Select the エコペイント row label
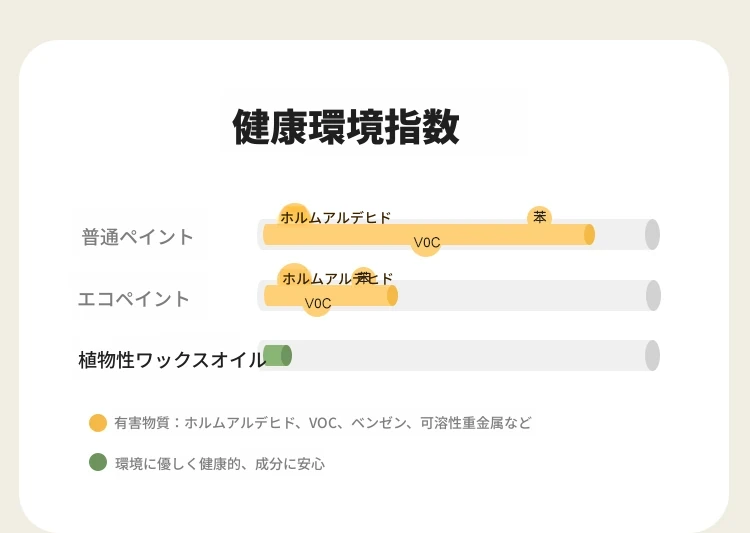Screen dimensions: 750x533 (133, 299)
